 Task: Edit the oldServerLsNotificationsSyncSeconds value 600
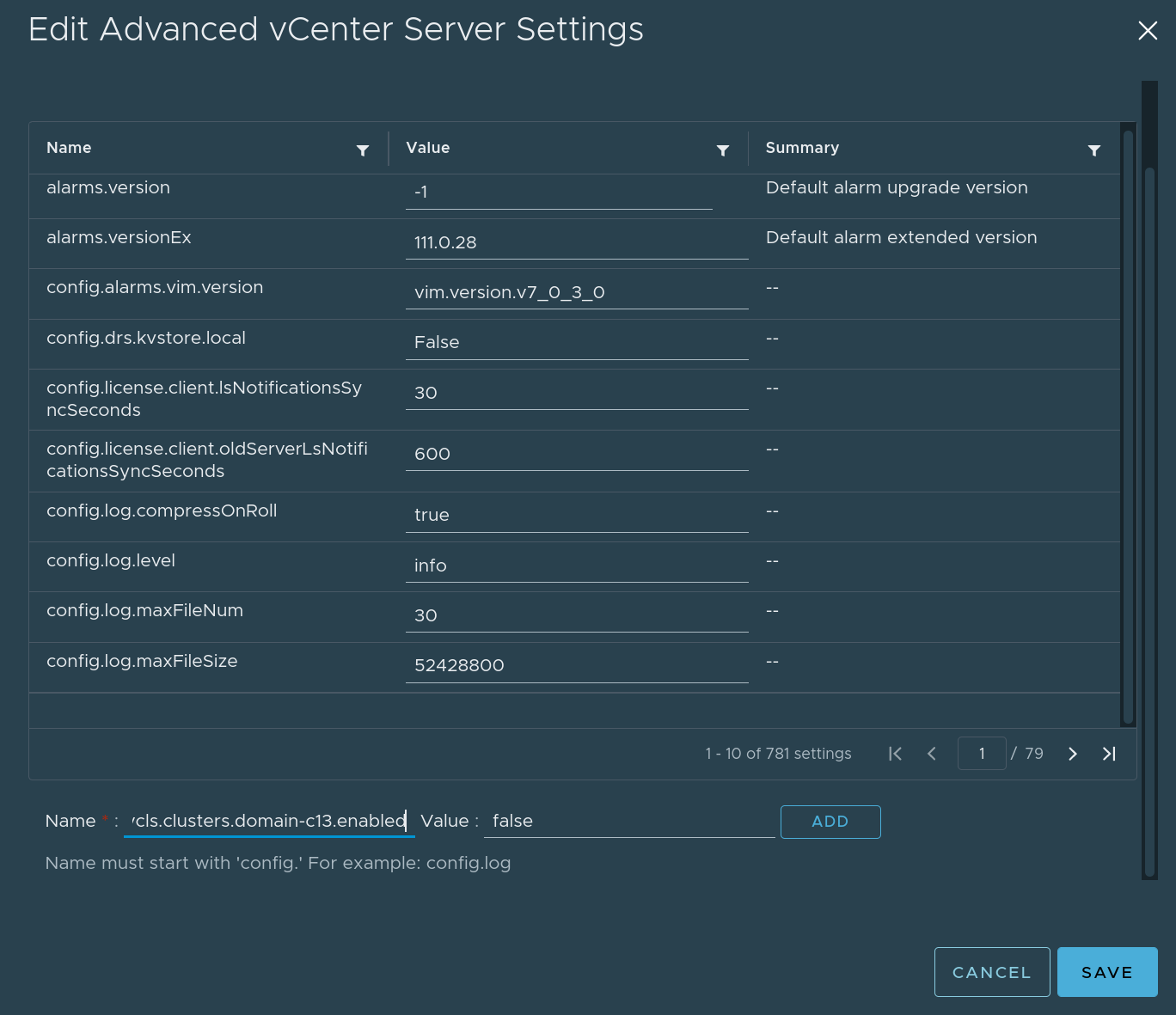pos(577,454)
